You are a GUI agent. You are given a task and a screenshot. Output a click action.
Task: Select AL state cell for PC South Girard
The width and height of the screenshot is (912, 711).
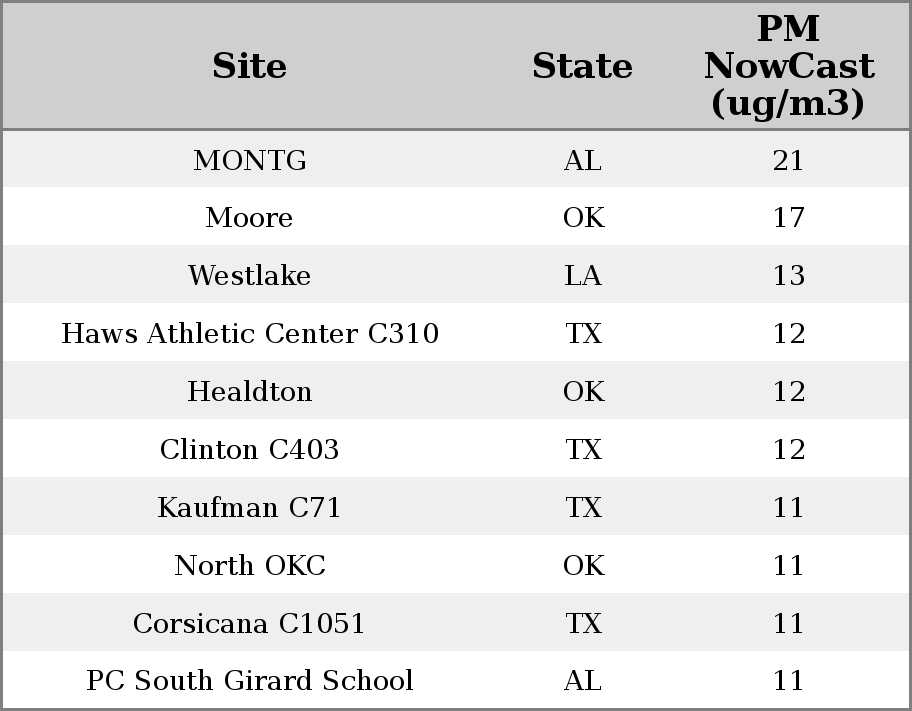(583, 680)
